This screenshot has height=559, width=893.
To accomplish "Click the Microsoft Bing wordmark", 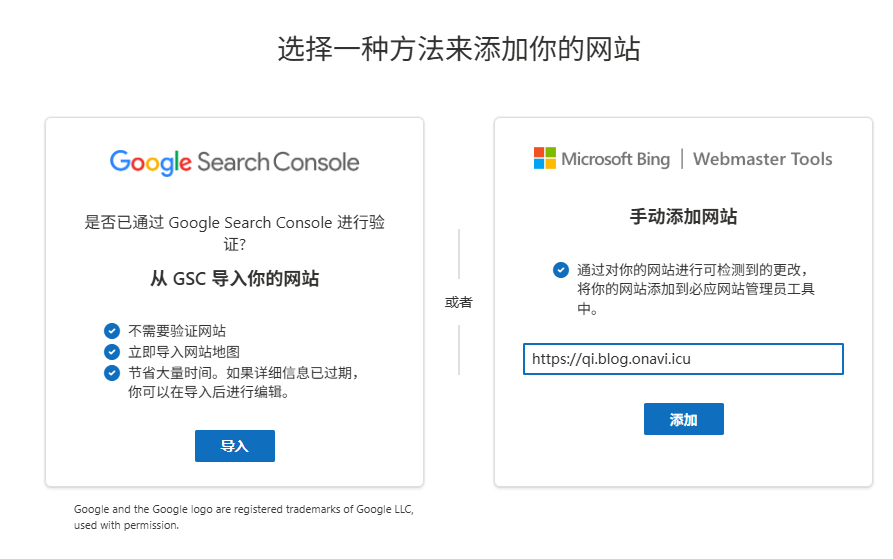I will coord(615,159).
